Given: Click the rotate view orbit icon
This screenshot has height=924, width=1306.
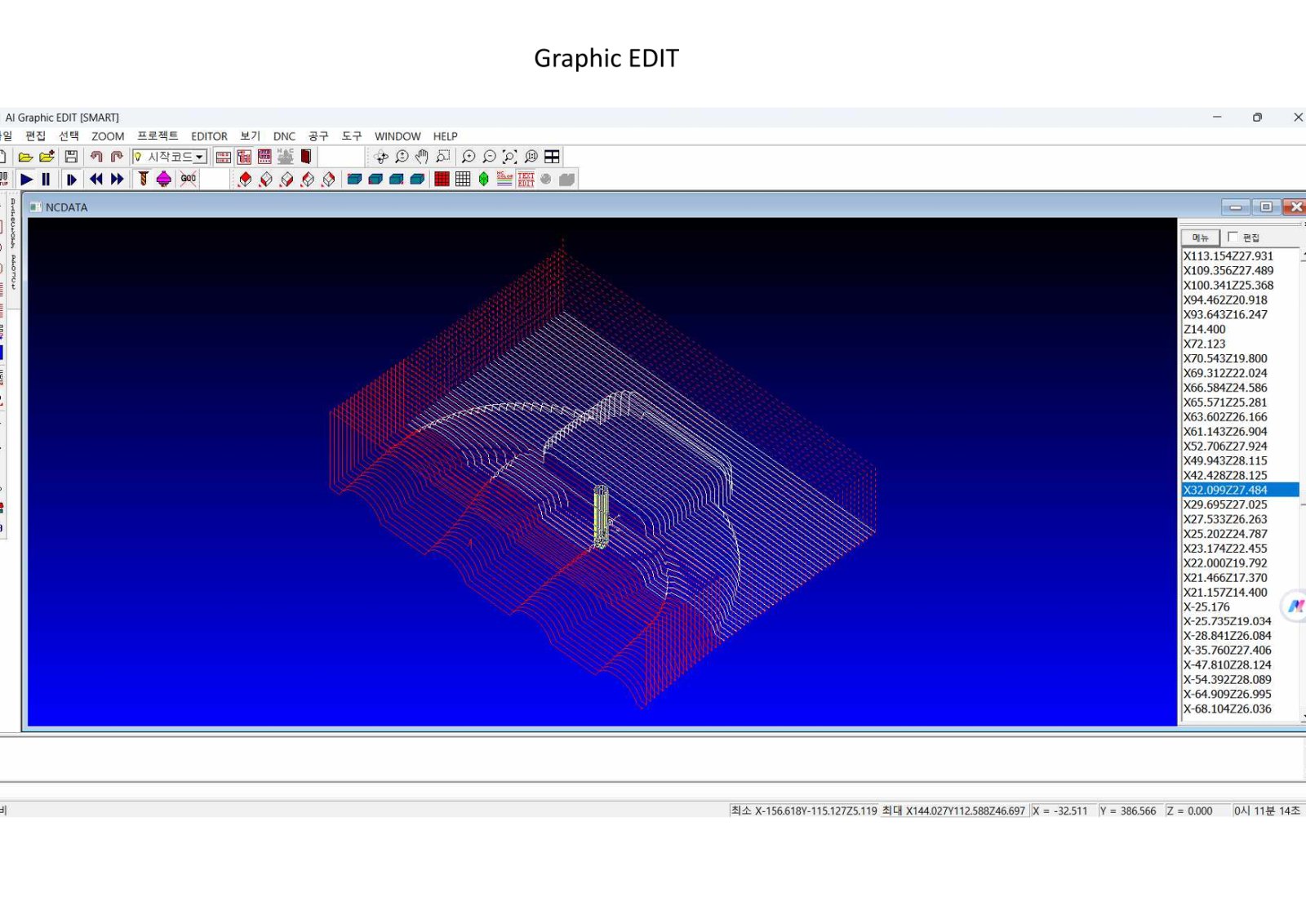Looking at the screenshot, I should [x=380, y=157].
